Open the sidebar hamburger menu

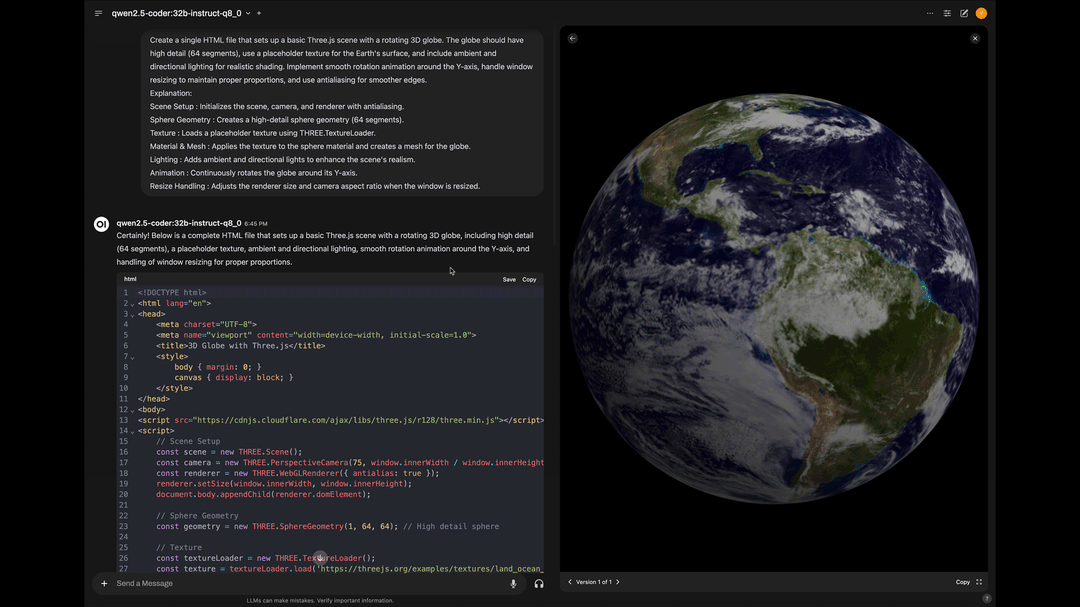click(98, 13)
